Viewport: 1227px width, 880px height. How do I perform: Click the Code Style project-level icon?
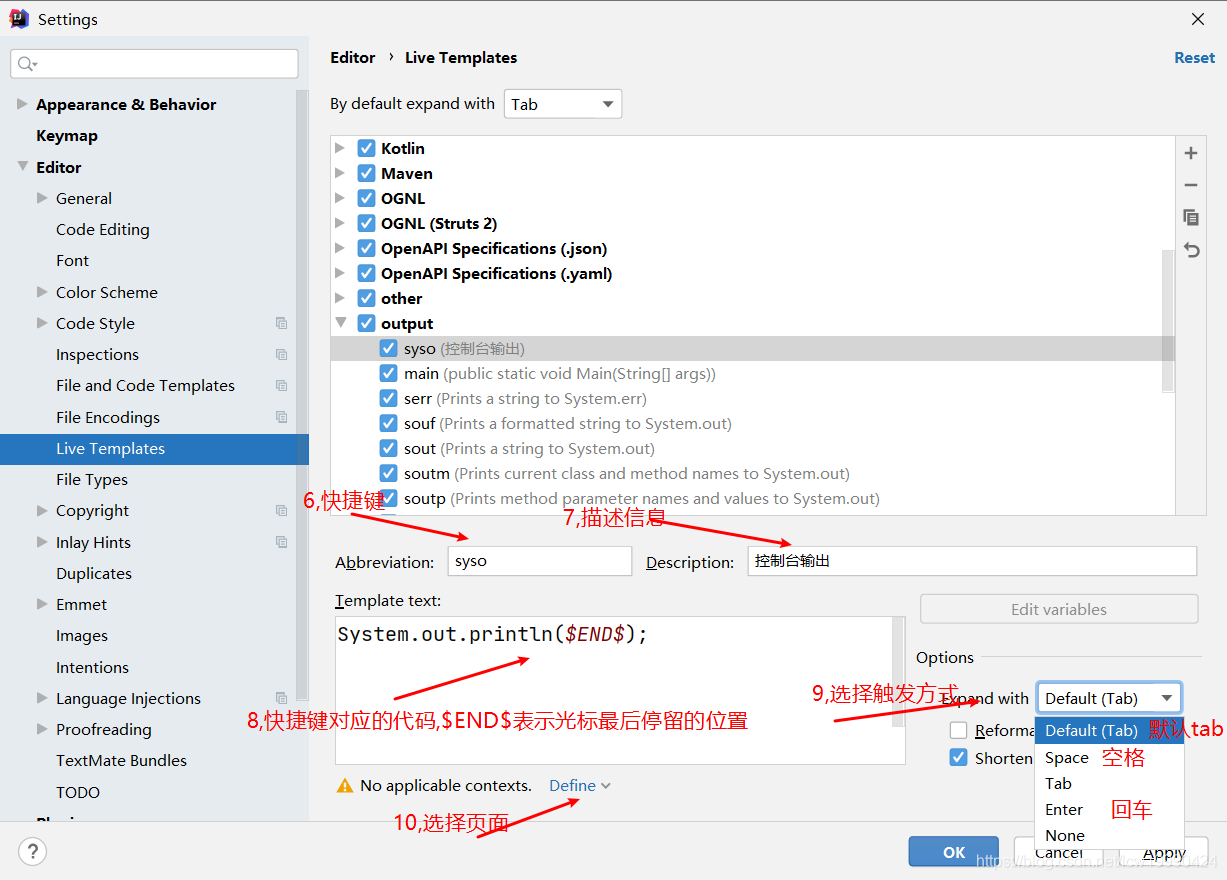[282, 323]
